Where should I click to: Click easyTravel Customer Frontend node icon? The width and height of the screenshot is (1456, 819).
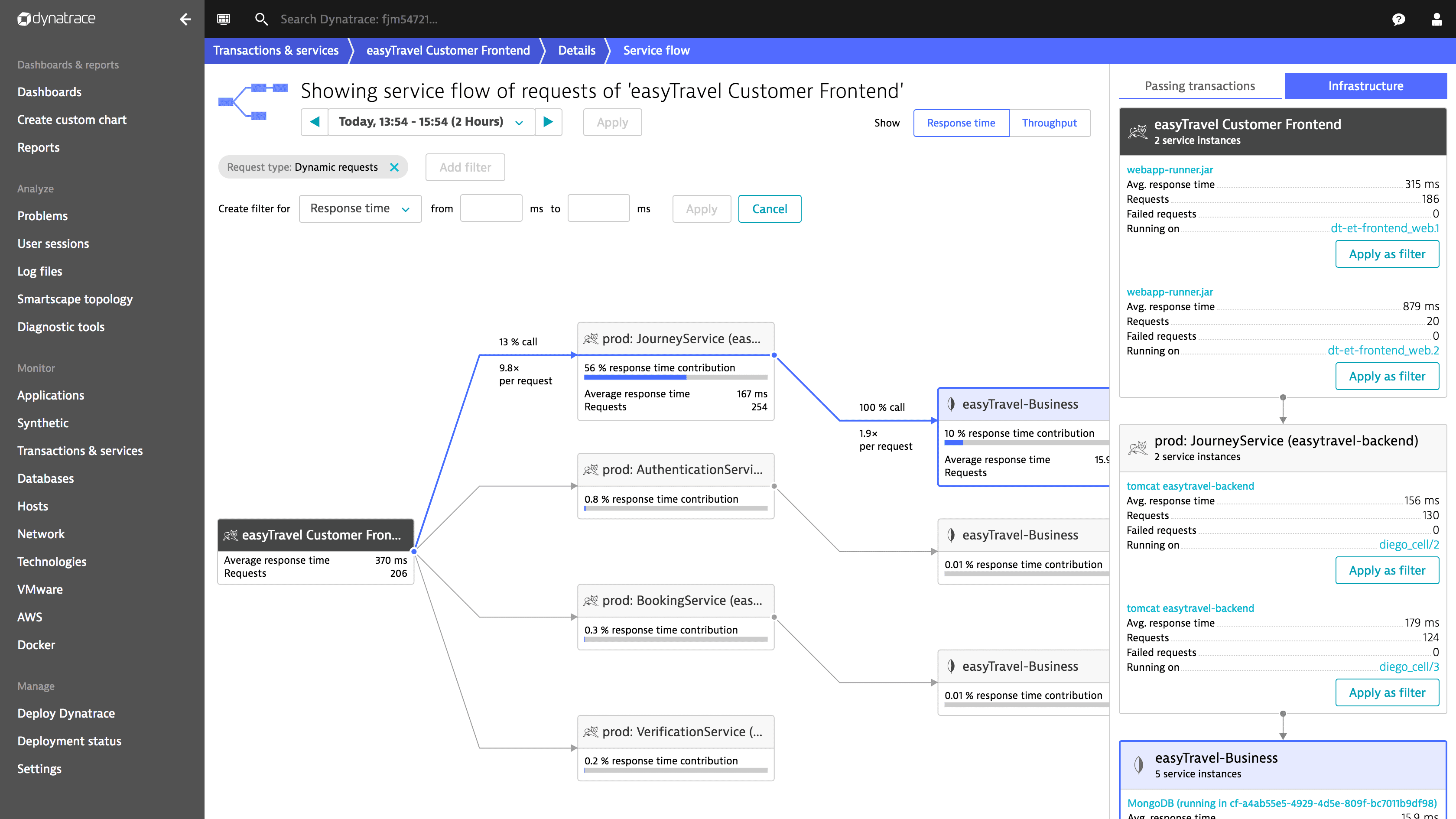[x=231, y=535]
